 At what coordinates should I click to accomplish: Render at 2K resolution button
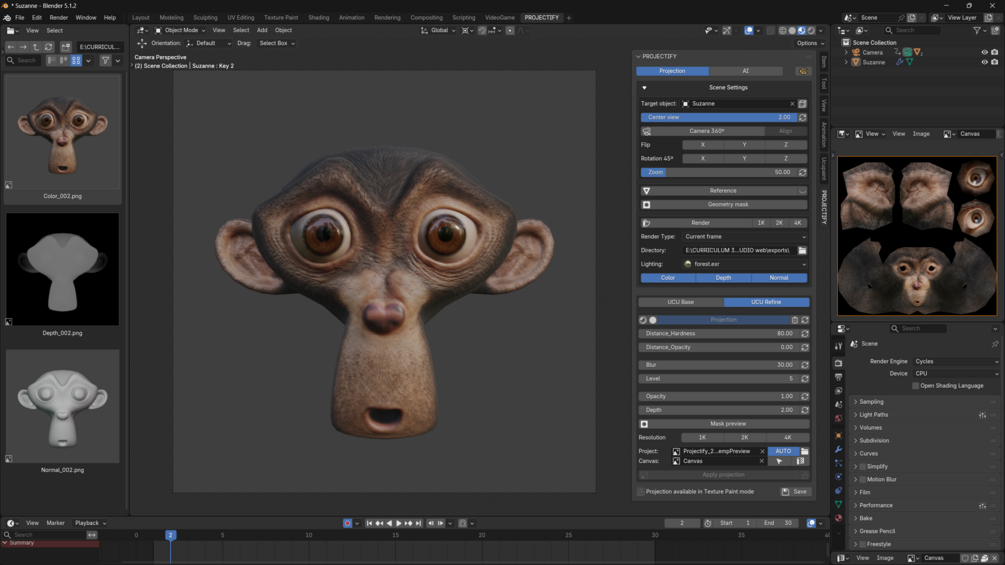point(779,223)
